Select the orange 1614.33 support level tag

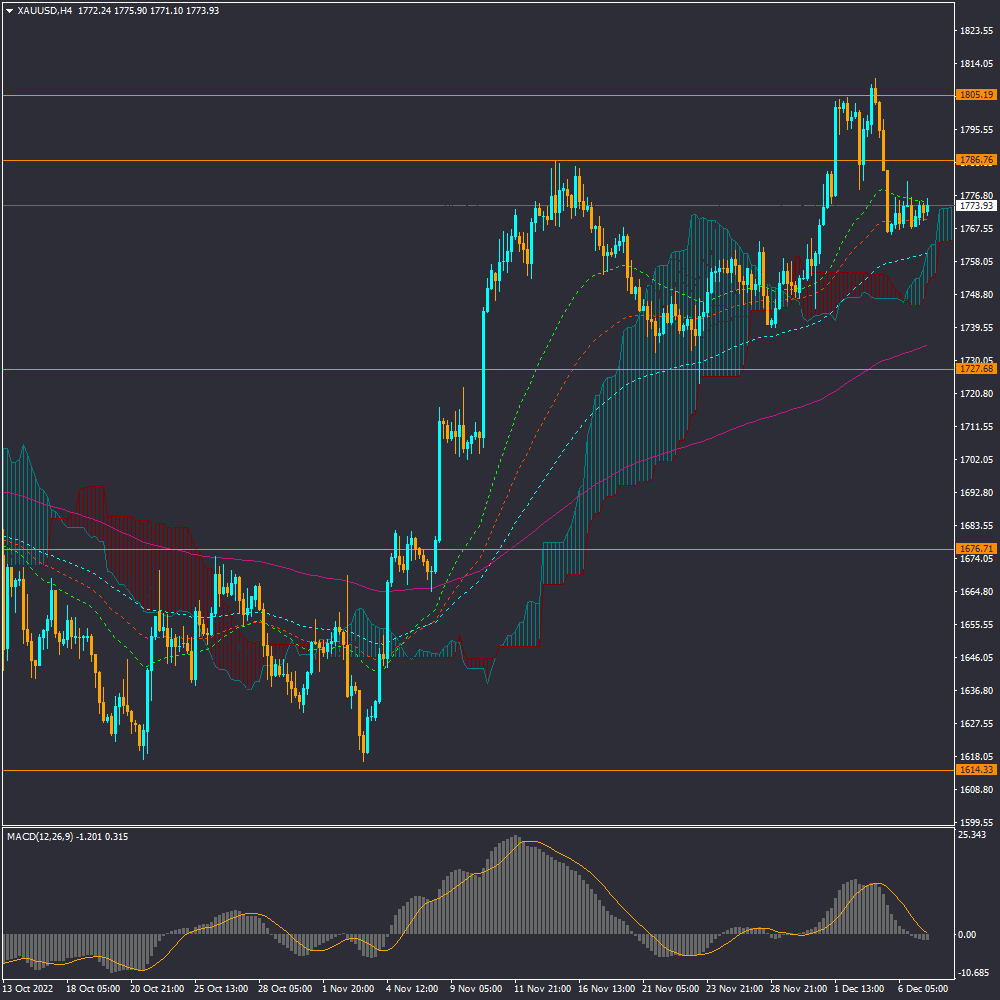pyautogui.click(x=975, y=770)
